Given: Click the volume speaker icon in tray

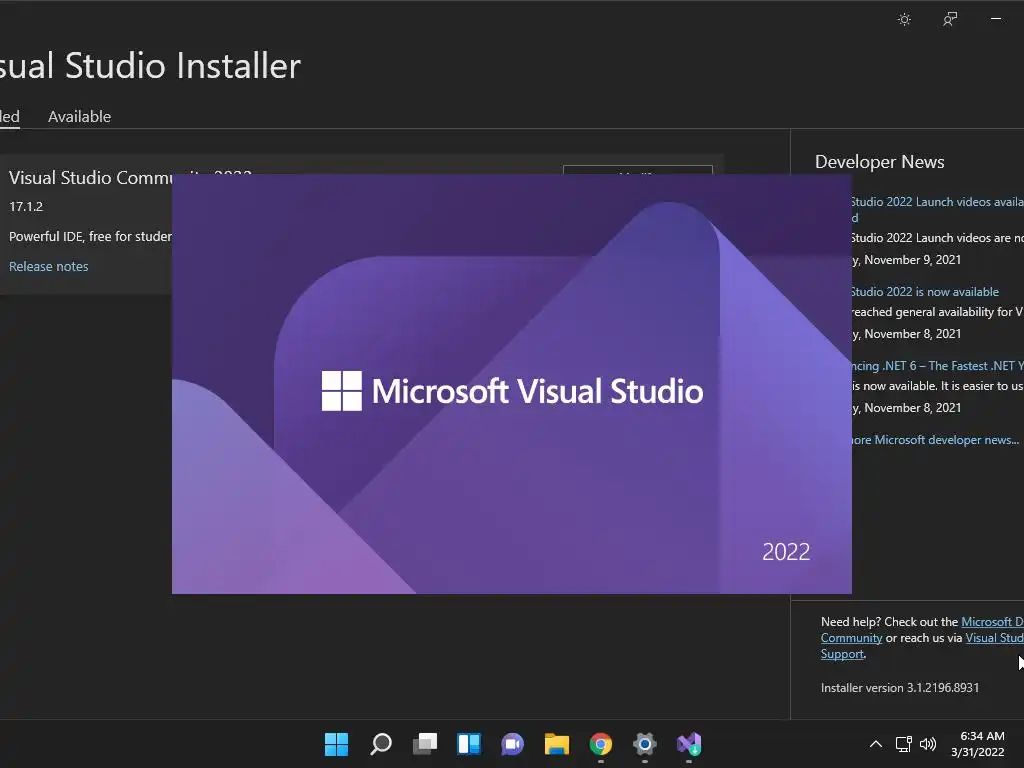Looking at the screenshot, I should (928, 744).
